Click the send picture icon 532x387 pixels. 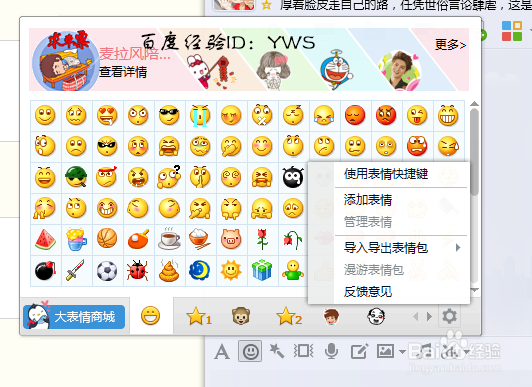click(x=385, y=351)
